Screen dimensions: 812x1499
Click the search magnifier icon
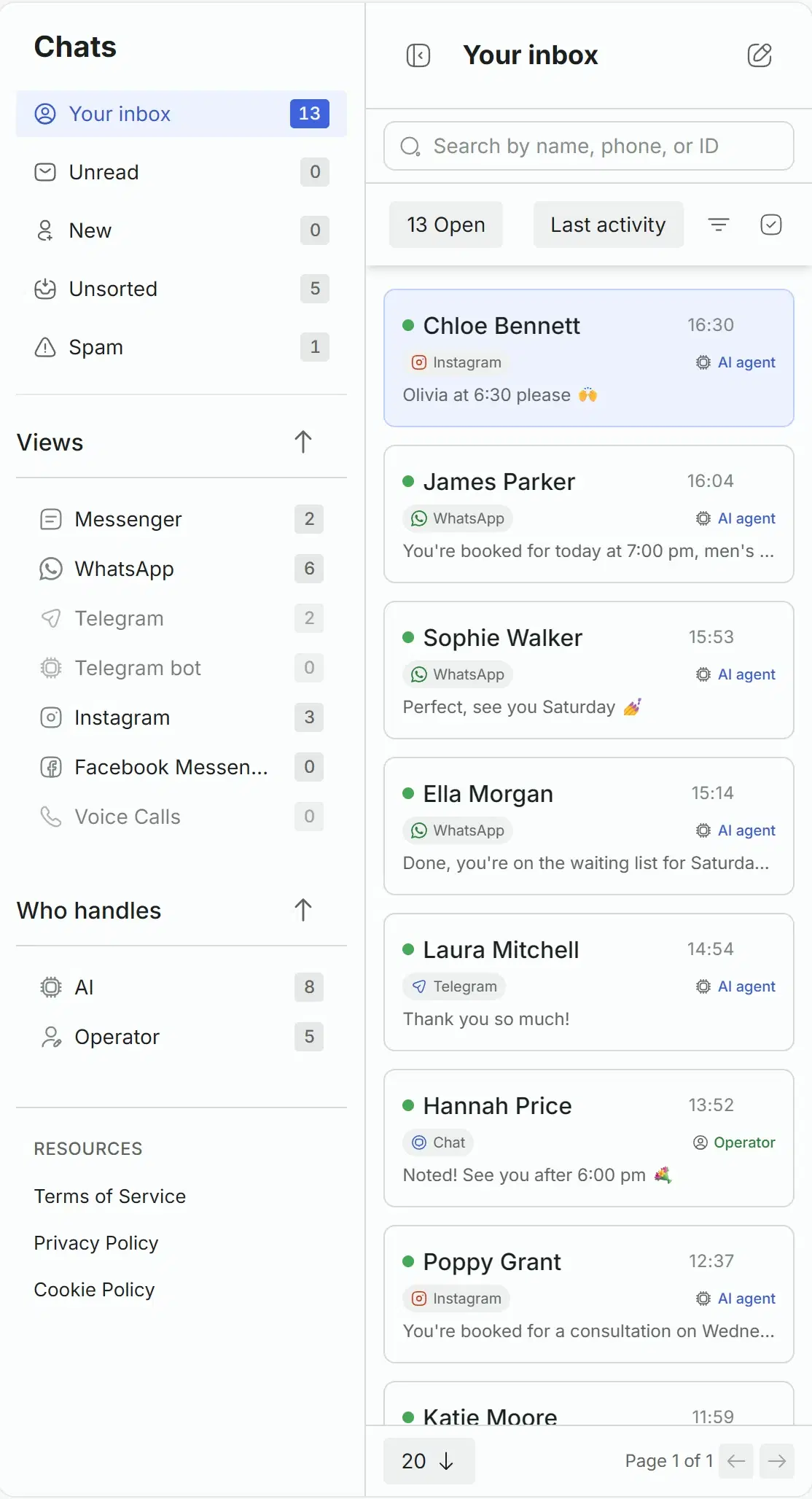pos(410,147)
